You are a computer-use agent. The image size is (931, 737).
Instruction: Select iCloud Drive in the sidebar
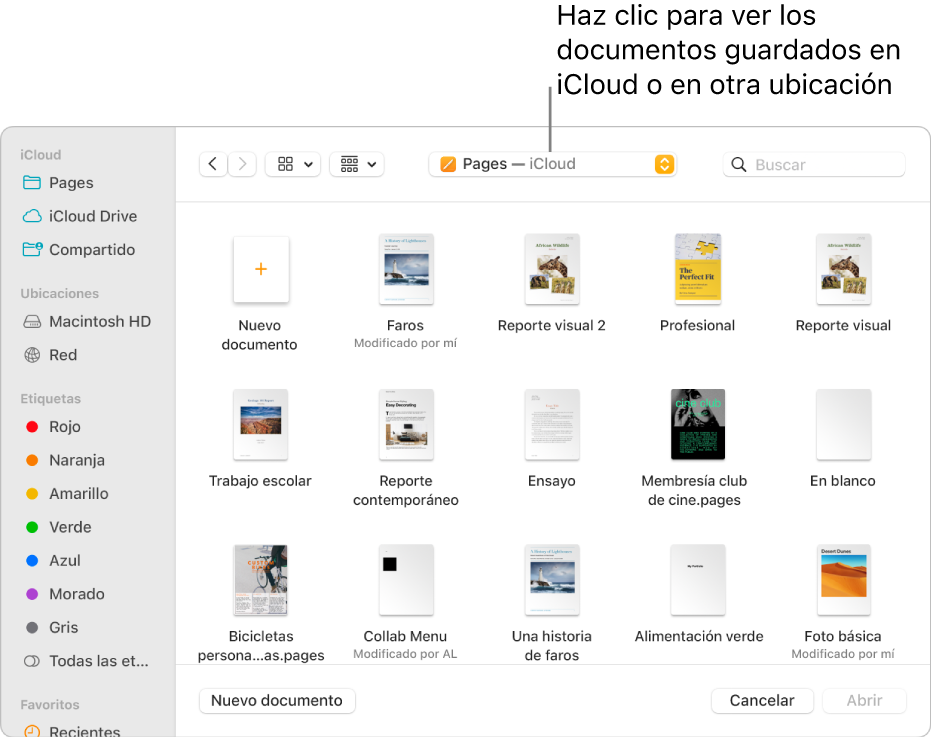tap(80, 216)
